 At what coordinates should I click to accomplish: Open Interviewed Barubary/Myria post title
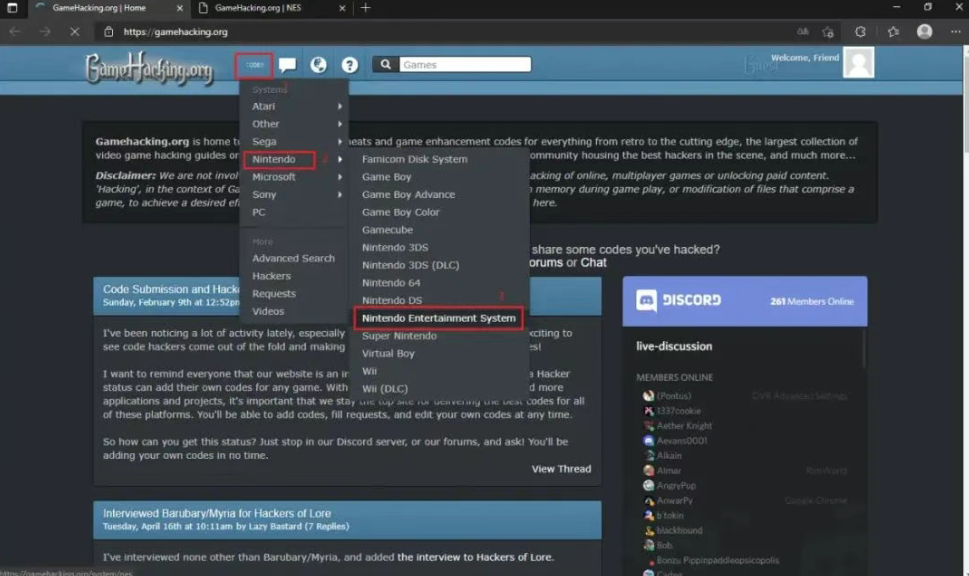point(217,514)
